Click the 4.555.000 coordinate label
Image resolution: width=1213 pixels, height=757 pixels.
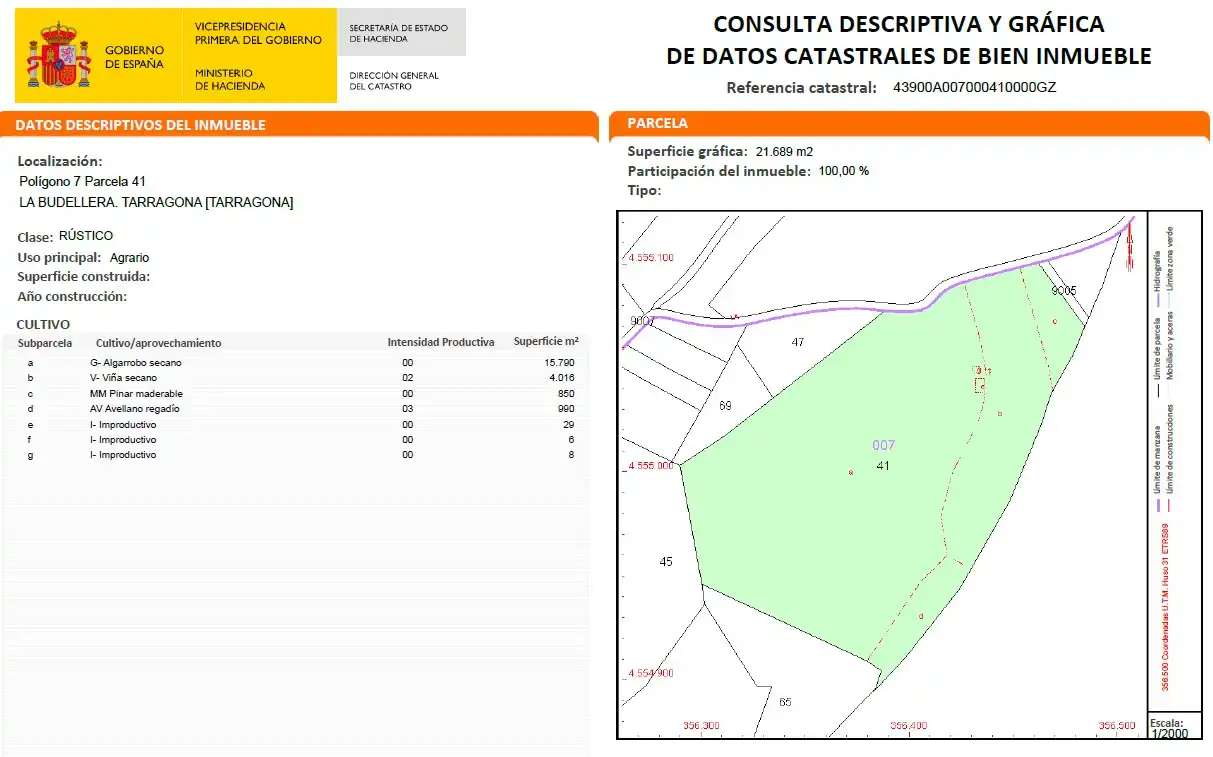pos(649,466)
